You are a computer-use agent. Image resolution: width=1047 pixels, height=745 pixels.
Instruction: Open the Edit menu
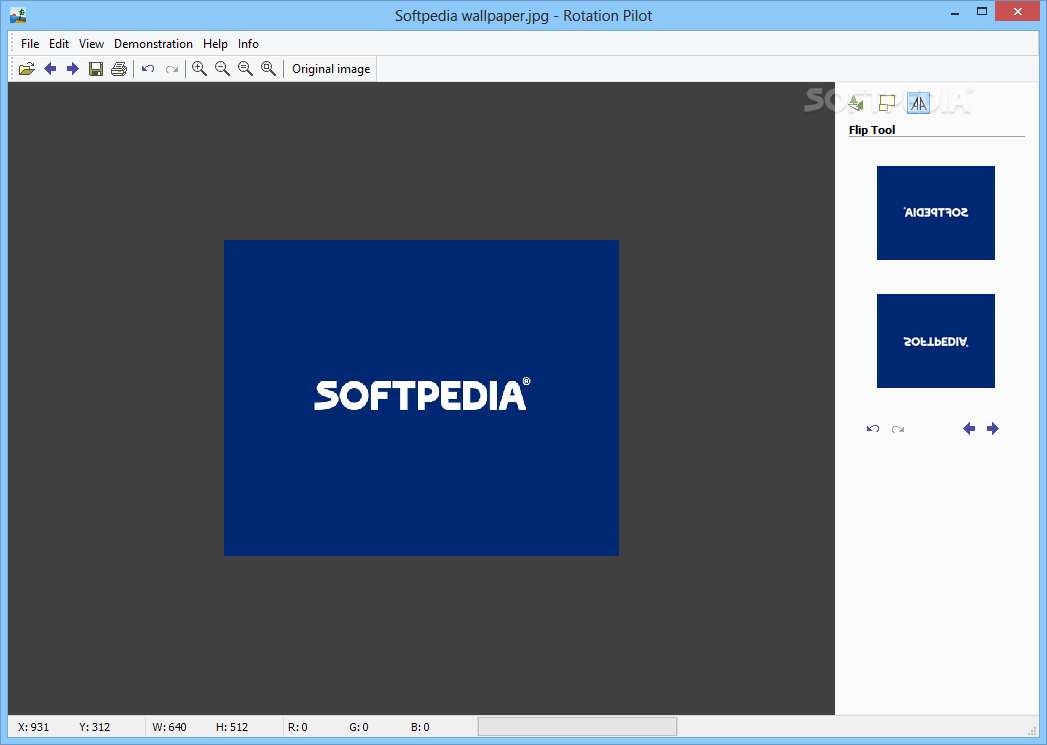click(59, 44)
